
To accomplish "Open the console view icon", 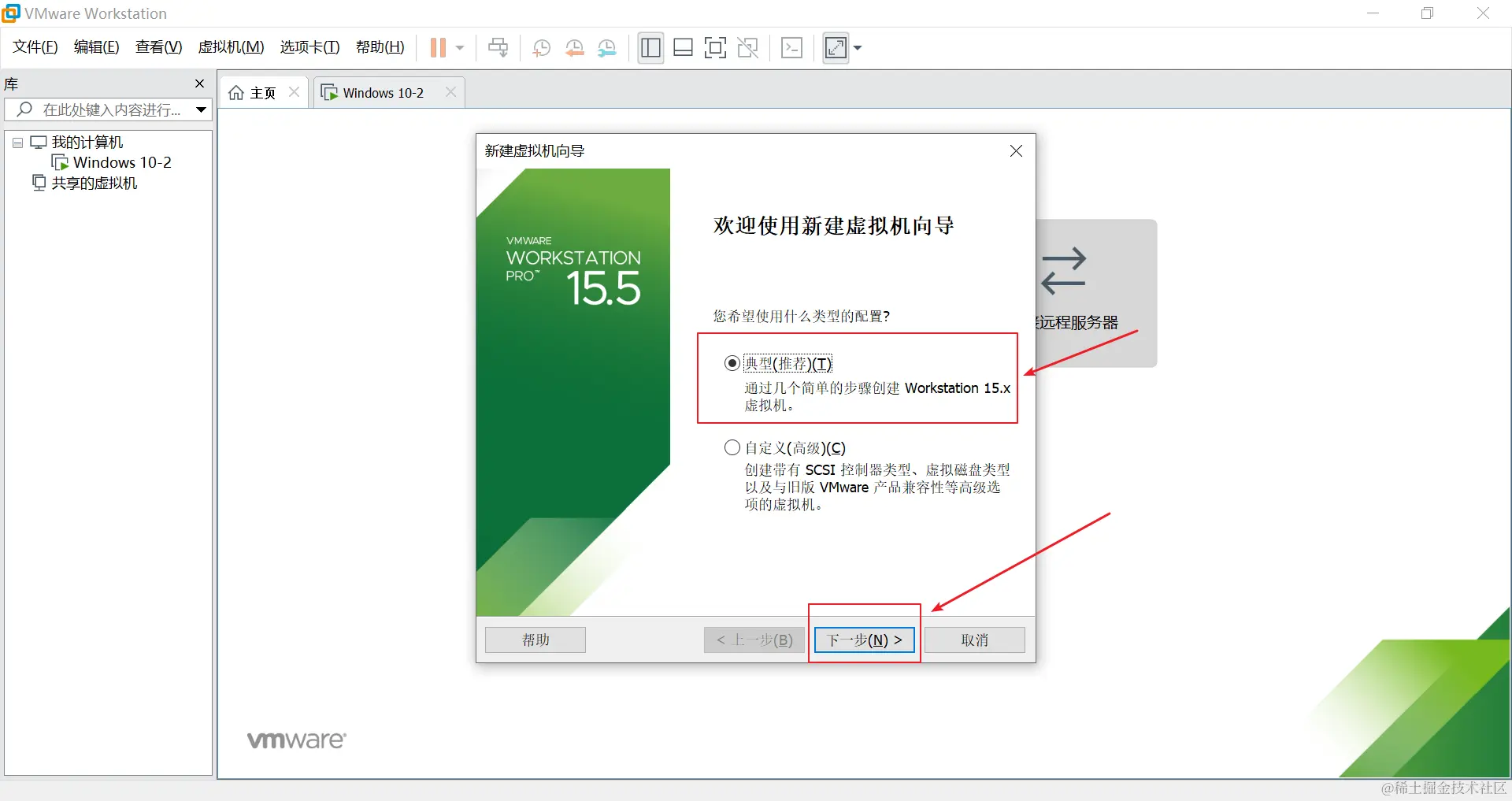I will click(x=791, y=48).
